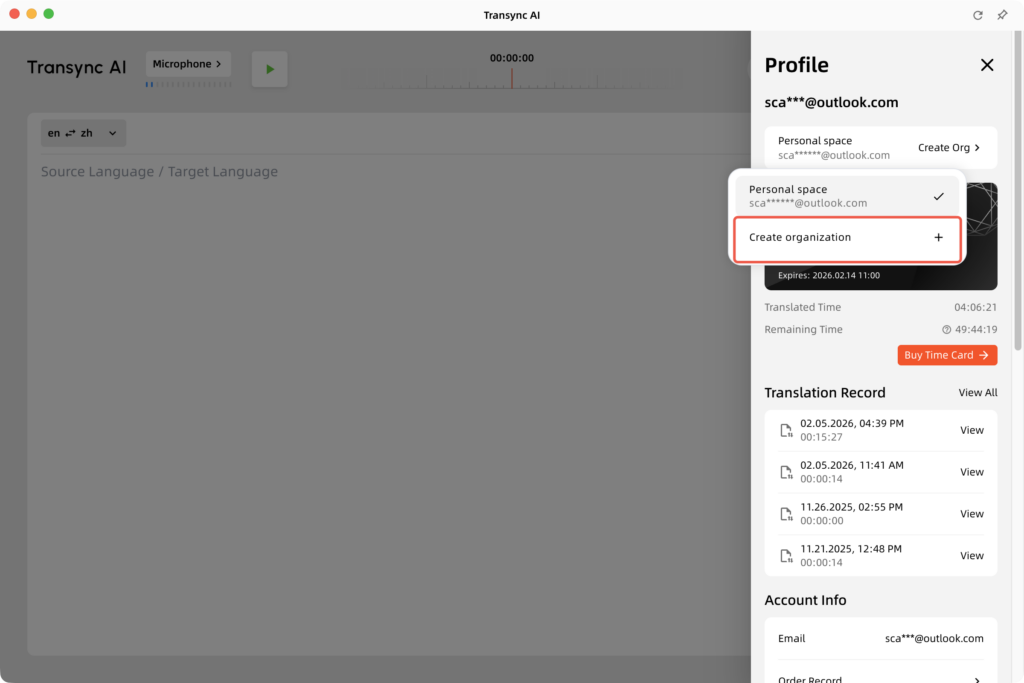Click the plus icon beside Create organization
This screenshot has width=1024, height=683.
(938, 238)
